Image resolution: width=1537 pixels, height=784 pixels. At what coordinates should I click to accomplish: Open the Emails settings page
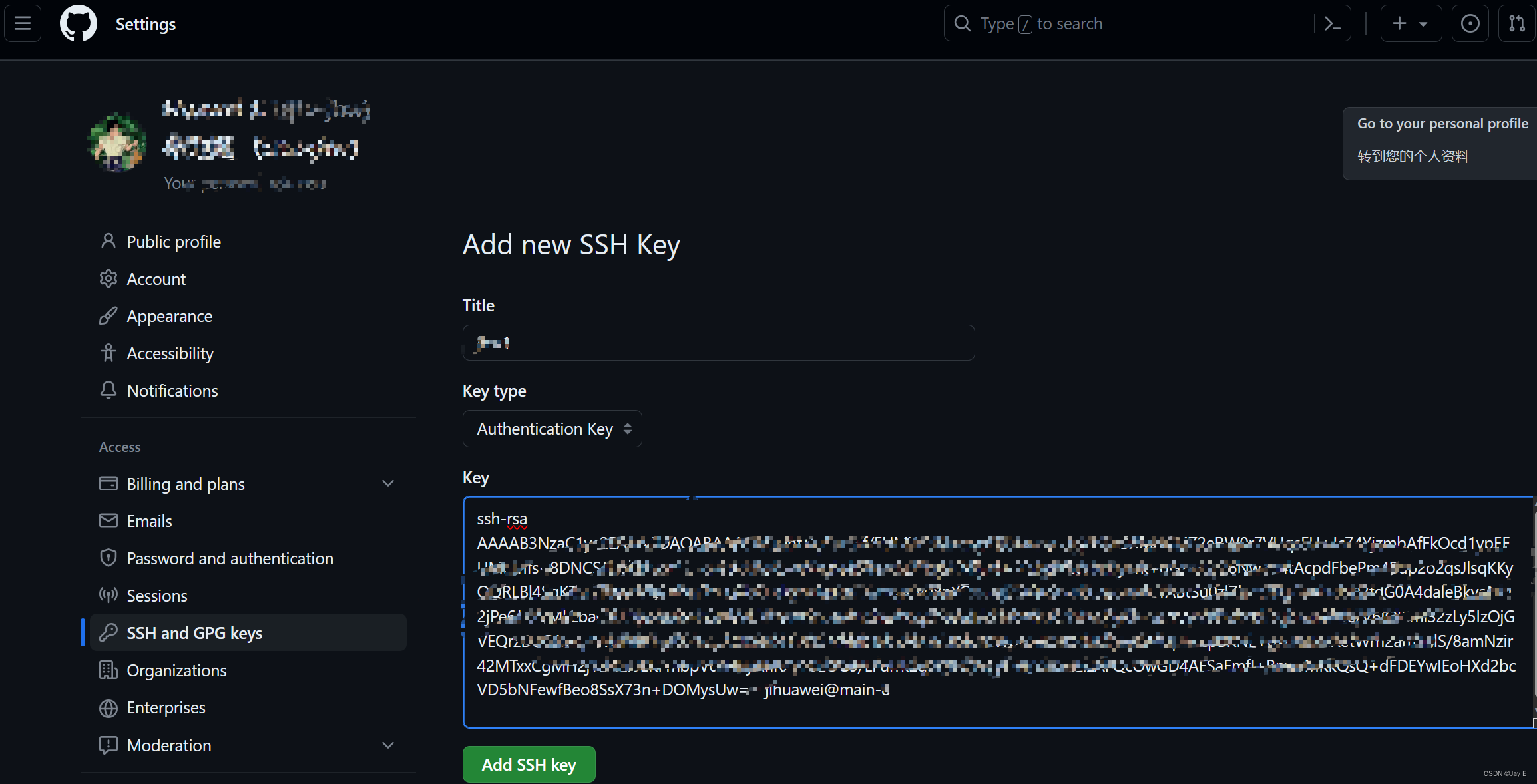point(149,520)
